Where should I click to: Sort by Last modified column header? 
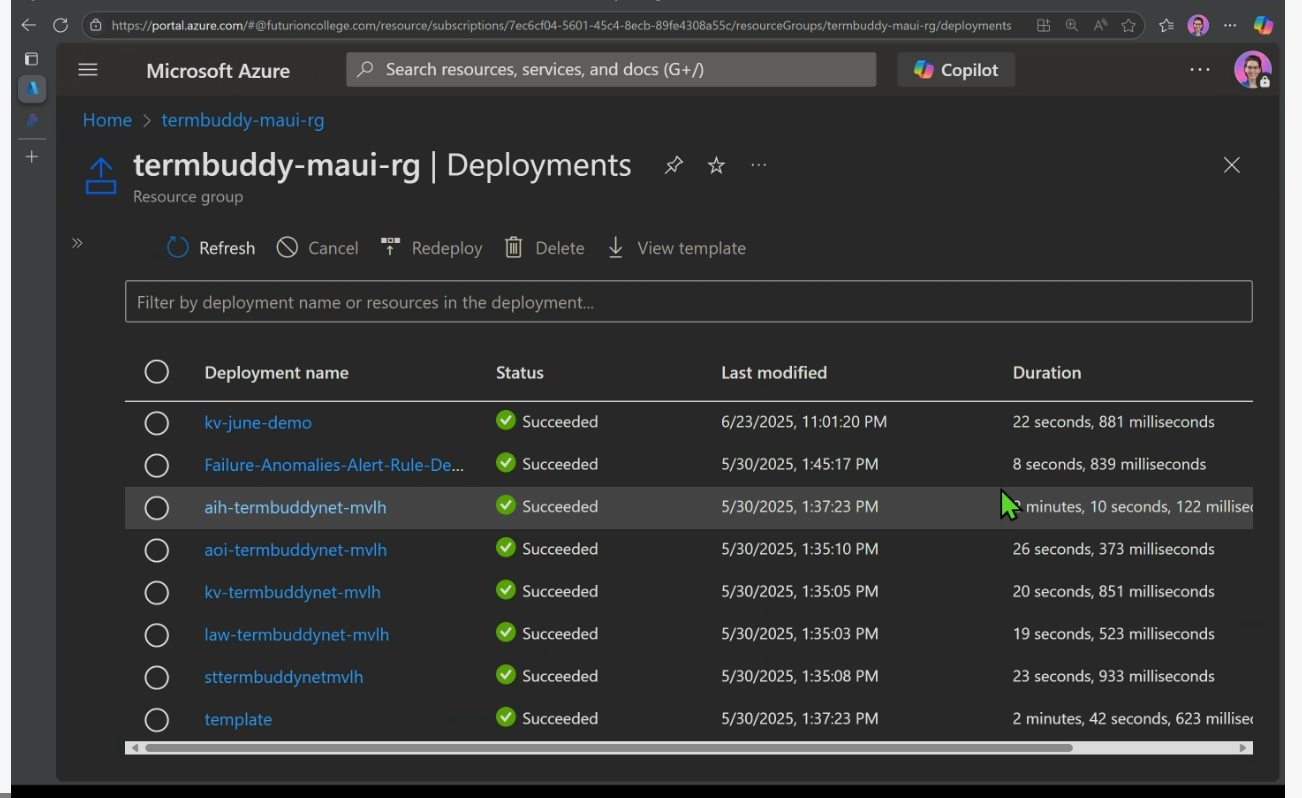[774, 372]
